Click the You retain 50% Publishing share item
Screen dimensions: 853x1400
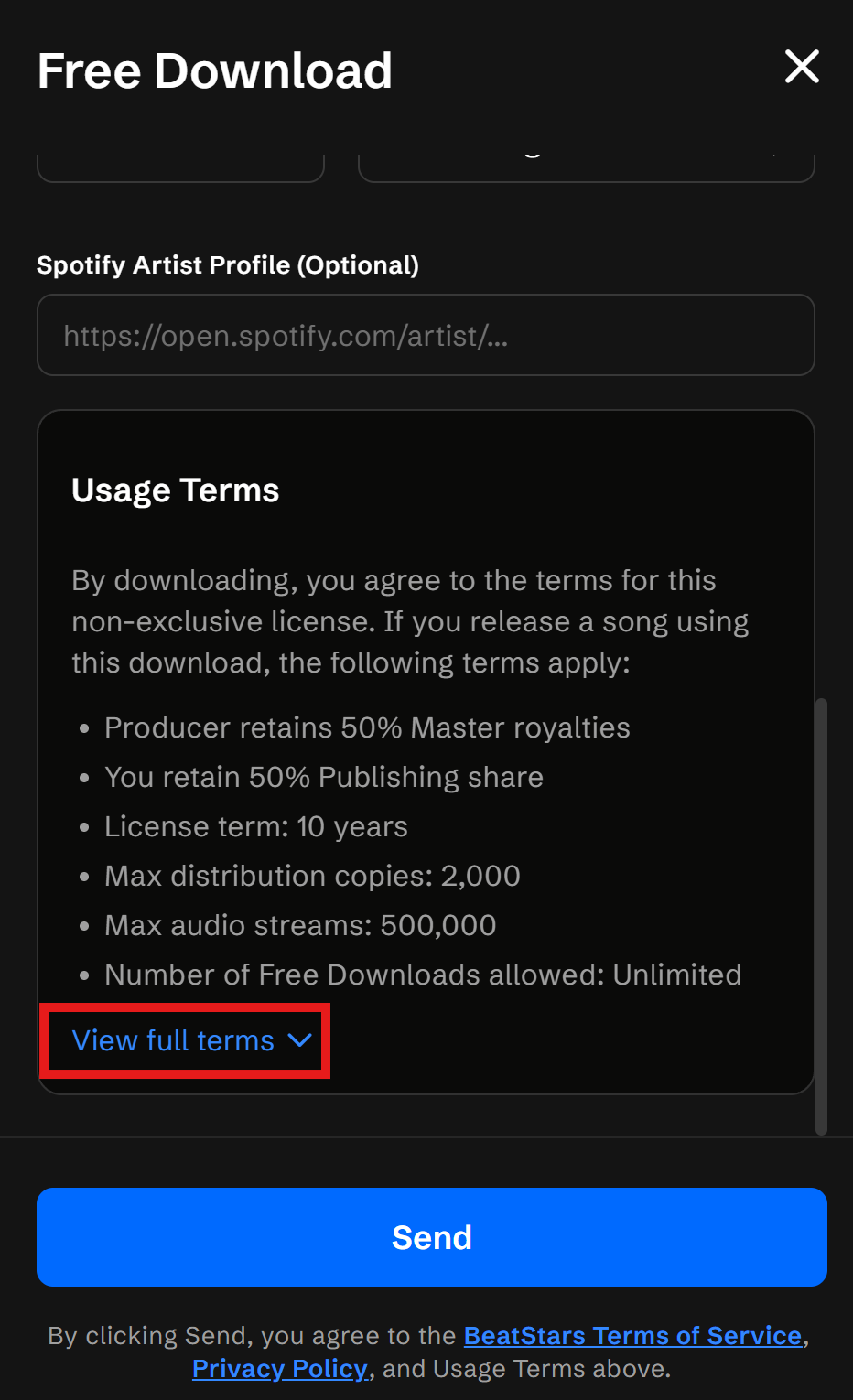pos(324,777)
